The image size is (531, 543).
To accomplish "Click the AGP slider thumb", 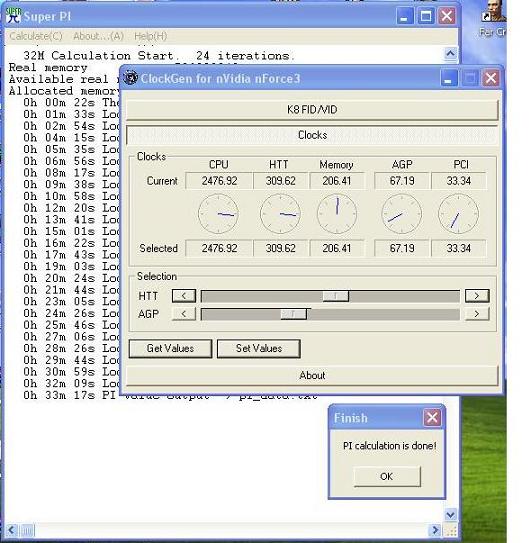I will click(x=293, y=314).
